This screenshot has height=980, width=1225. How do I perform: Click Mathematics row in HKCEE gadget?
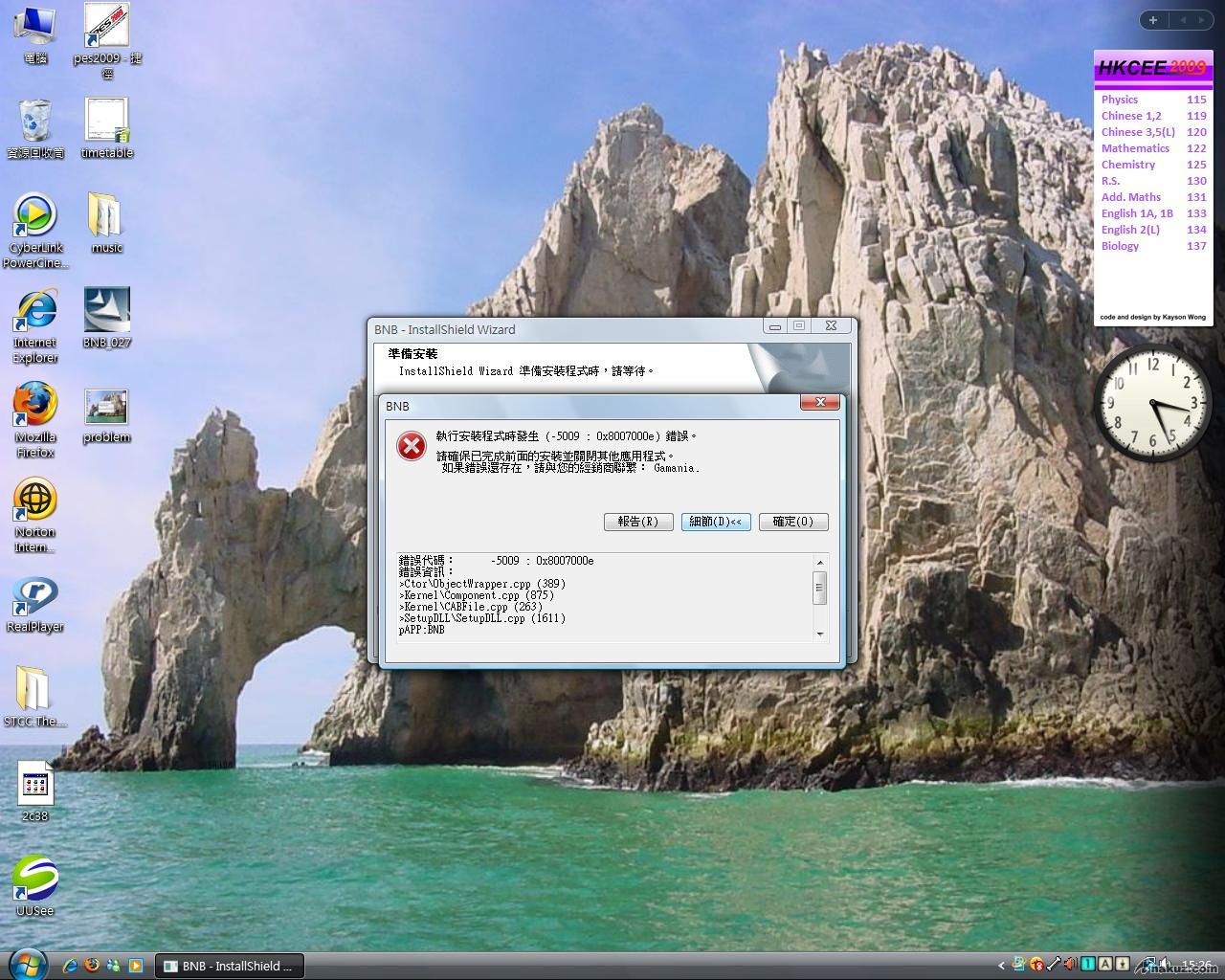point(1153,148)
